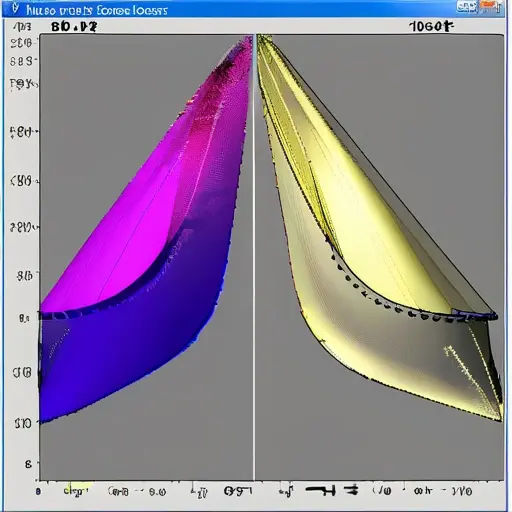Click the top-left corner axis label
The image size is (512, 512).
pos(22,27)
